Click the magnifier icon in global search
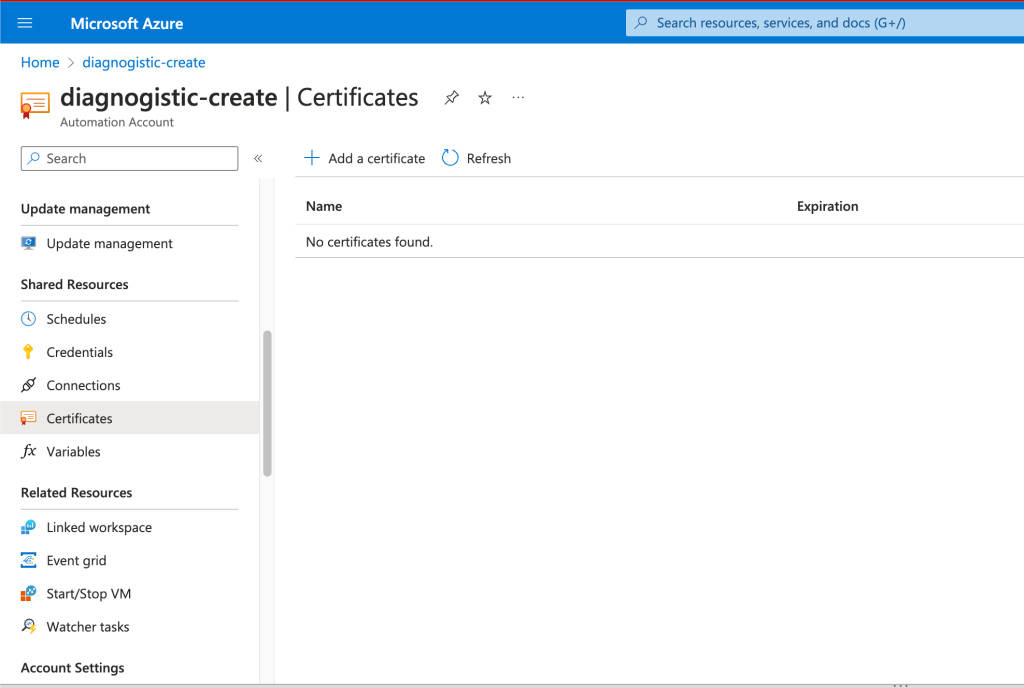This screenshot has width=1024, height=688. coord(641,23)
